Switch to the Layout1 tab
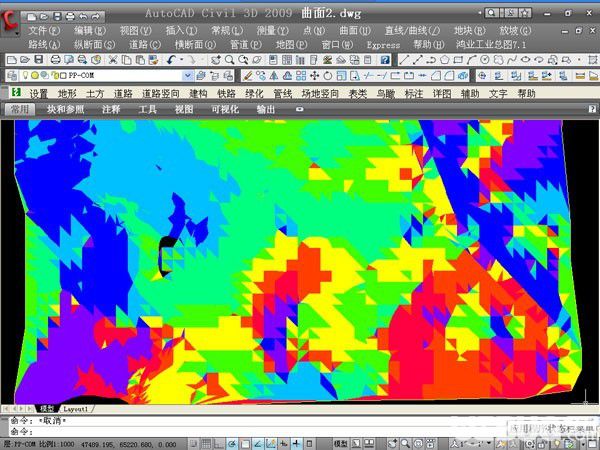Image resolution: width=600 pixels, height=450 pixels. 75,409
